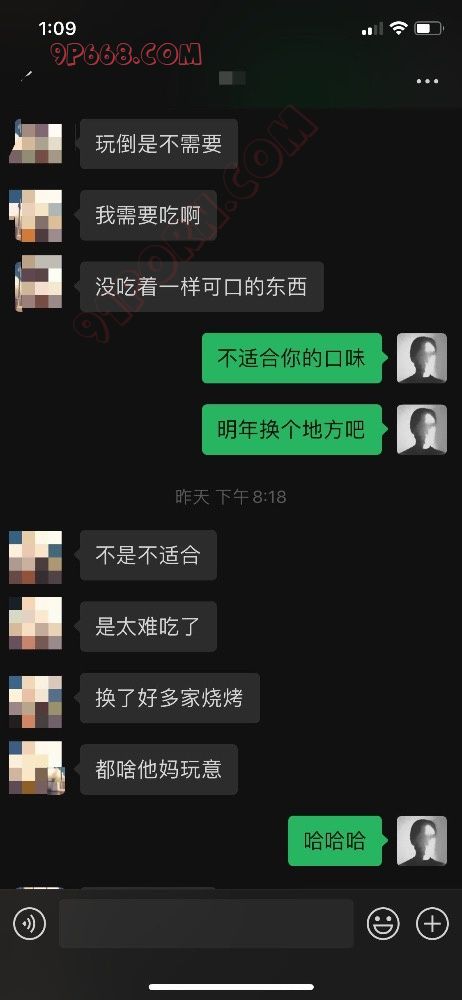Tap the green 哈哈哈 reply bubble
The height and width of the screenshot is (1000, 462).
coord(335,841)
